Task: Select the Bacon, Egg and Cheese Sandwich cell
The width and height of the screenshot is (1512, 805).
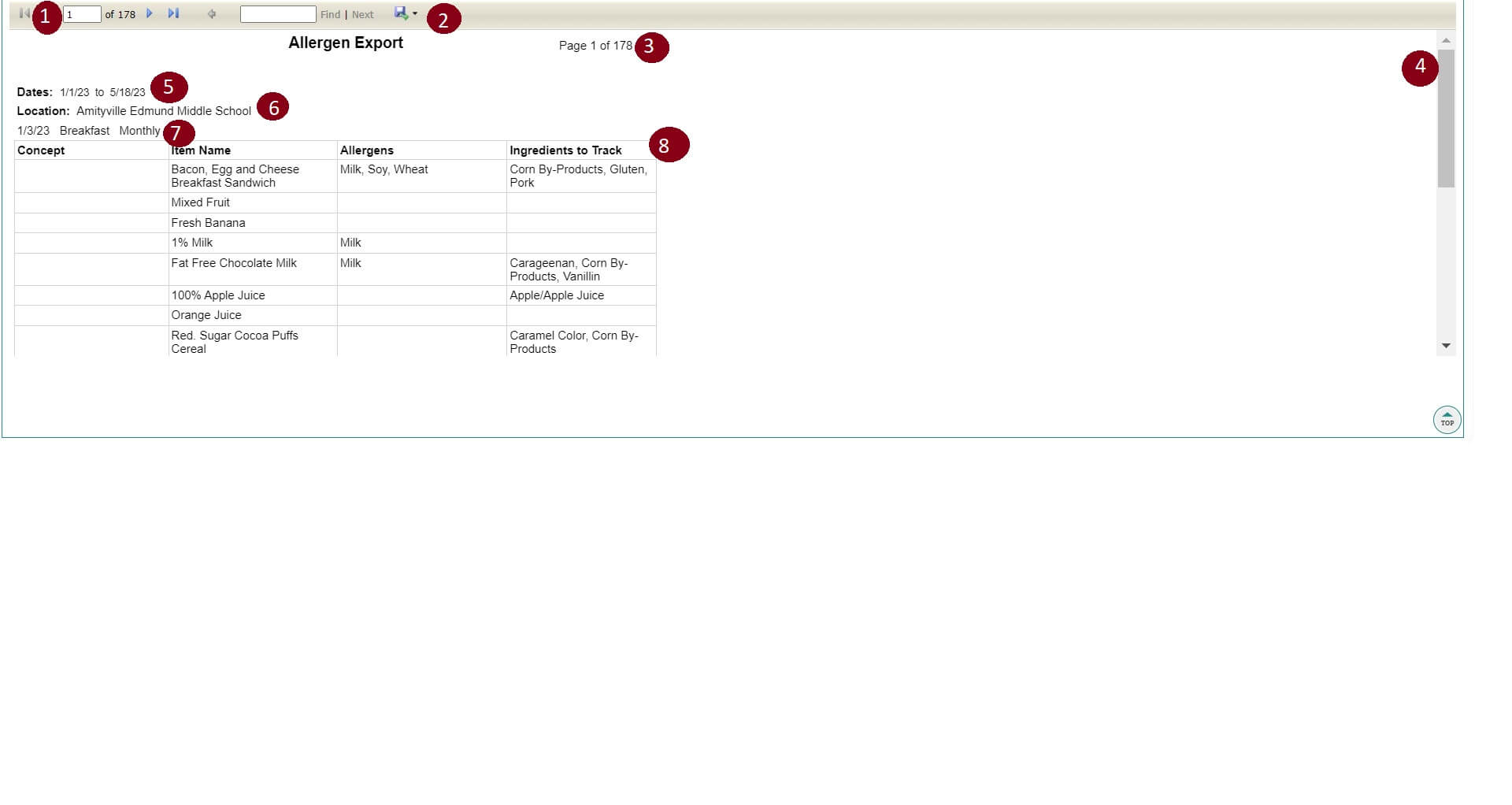Action: [x=235, y=176]
